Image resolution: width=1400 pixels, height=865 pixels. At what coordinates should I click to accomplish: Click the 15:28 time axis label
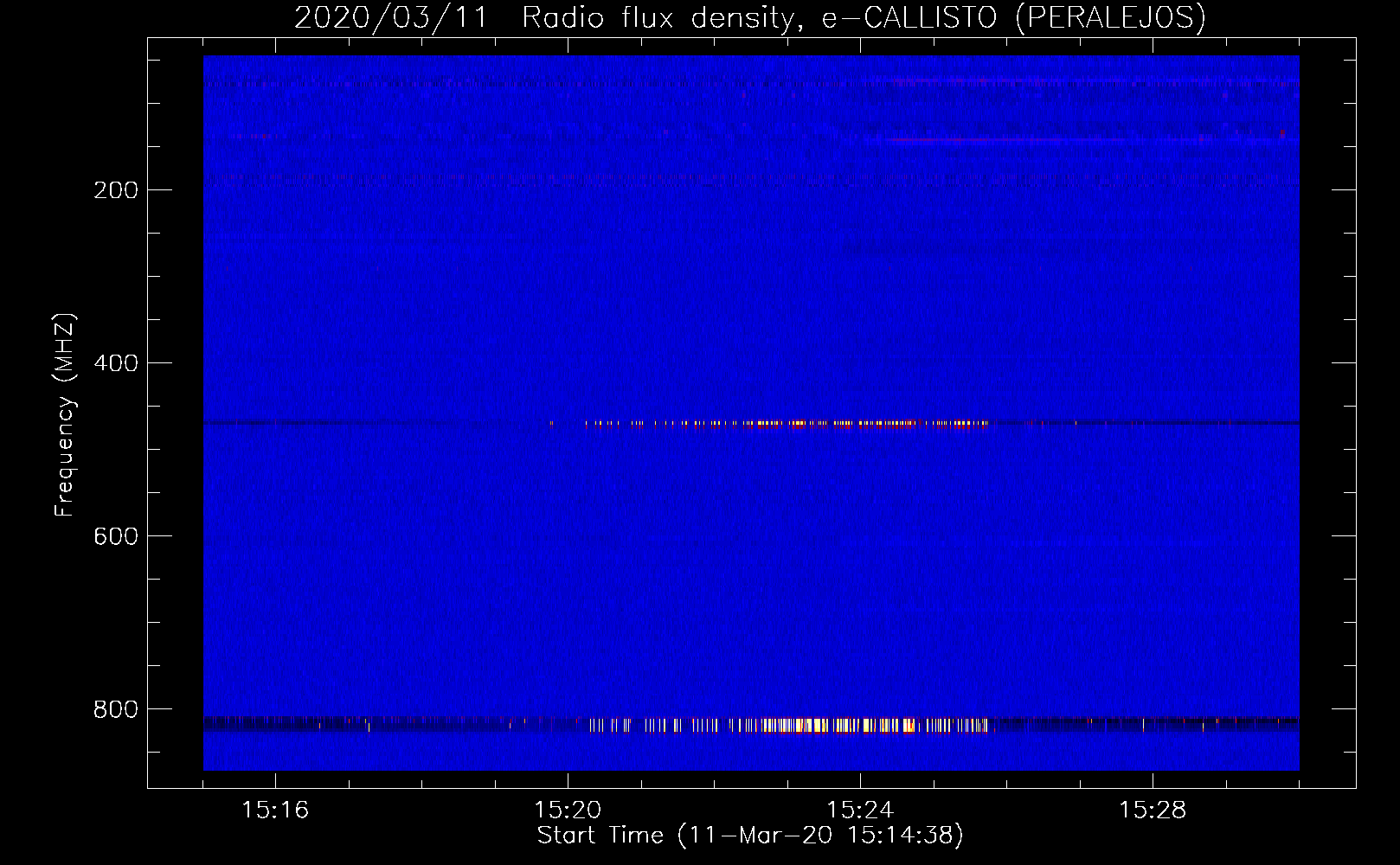click(x=1153, y=810)
